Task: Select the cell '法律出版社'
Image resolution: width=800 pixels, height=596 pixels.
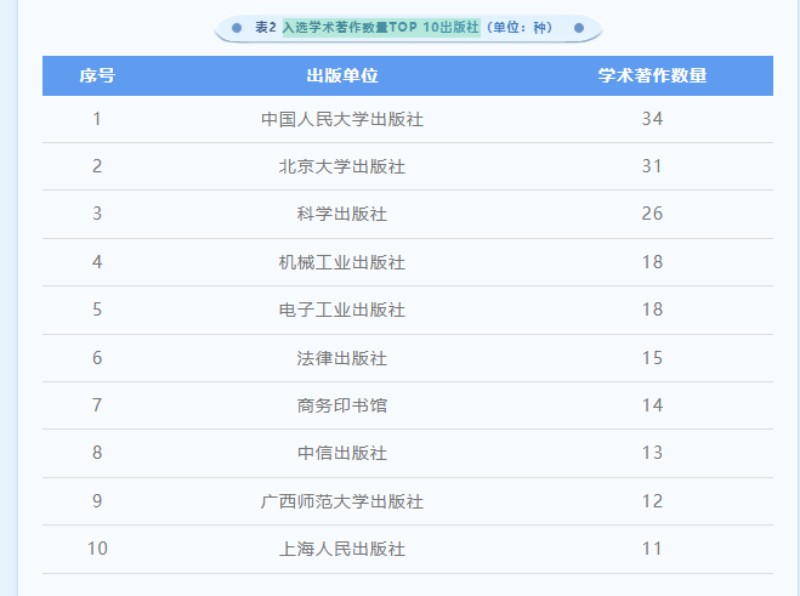Action: click(x=342, y=358)
